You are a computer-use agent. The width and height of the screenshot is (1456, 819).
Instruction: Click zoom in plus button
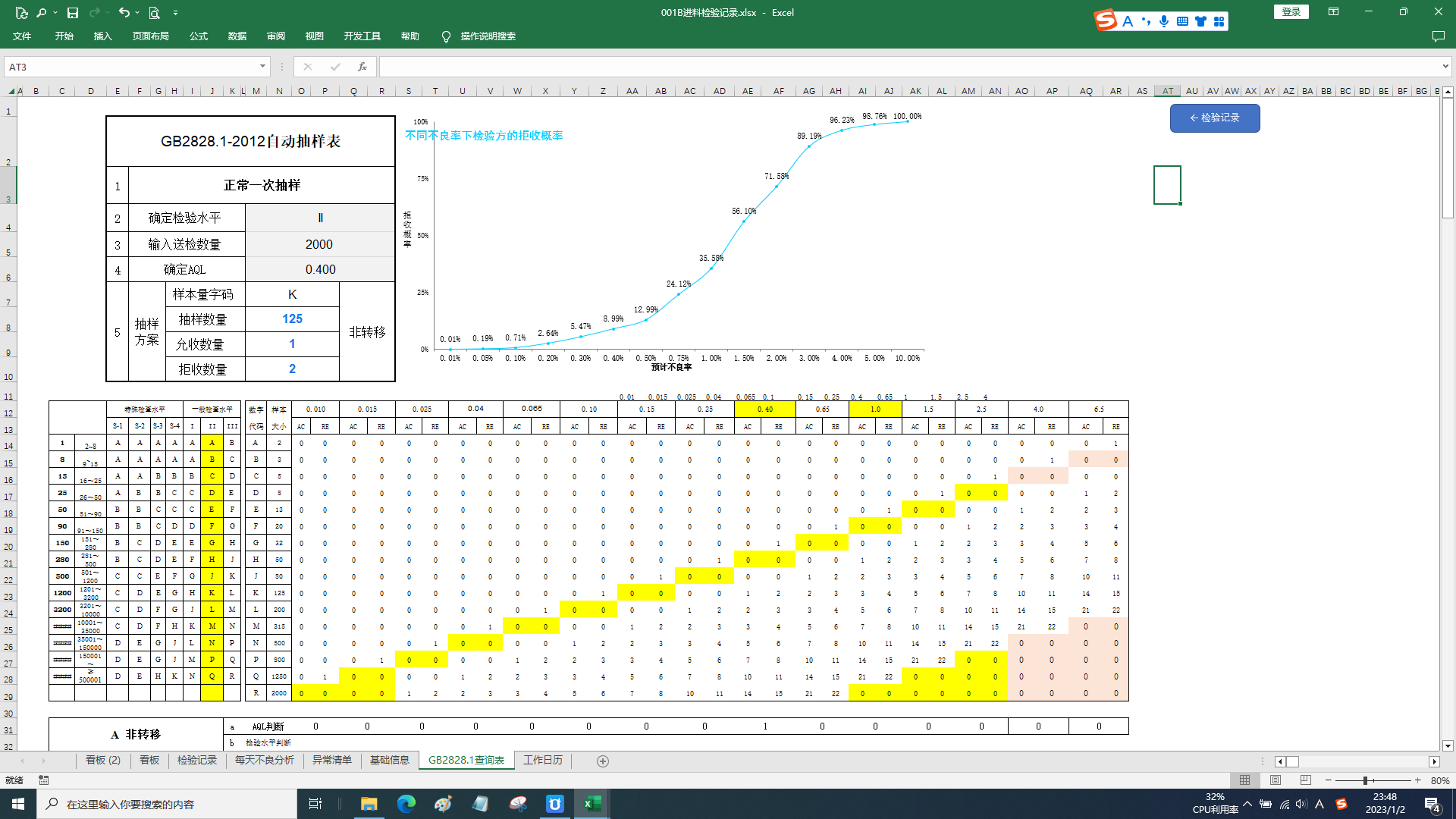coord(1417,780)
